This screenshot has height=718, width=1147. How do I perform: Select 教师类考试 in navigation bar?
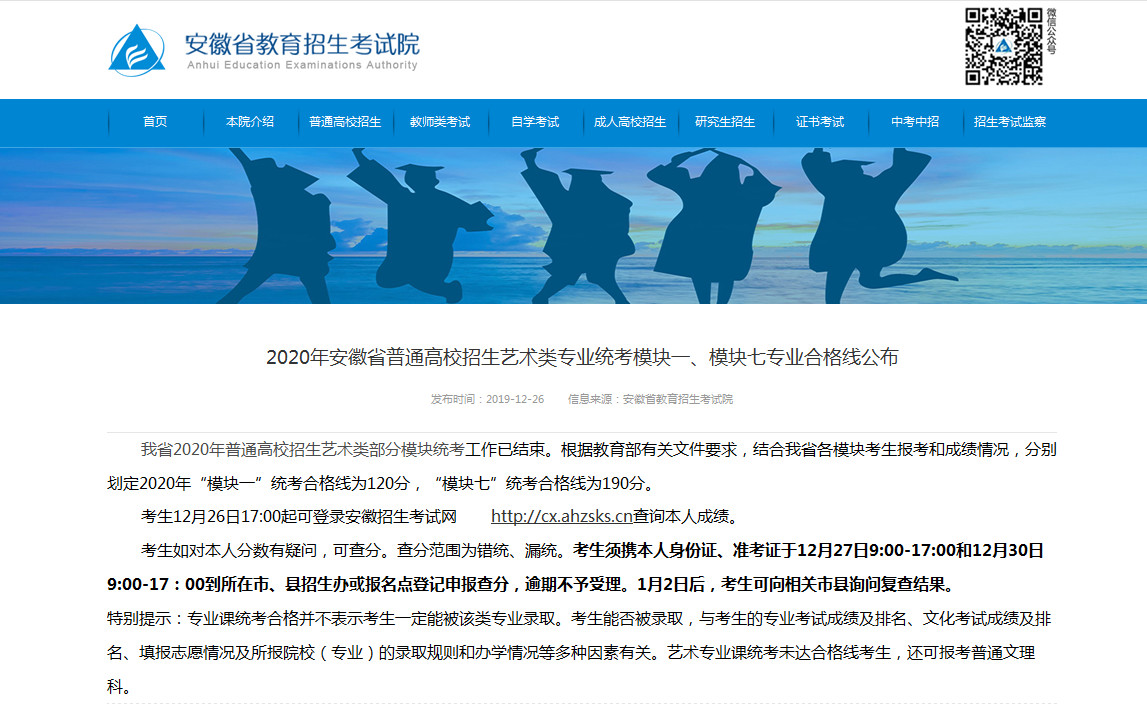tap(440, 122)
